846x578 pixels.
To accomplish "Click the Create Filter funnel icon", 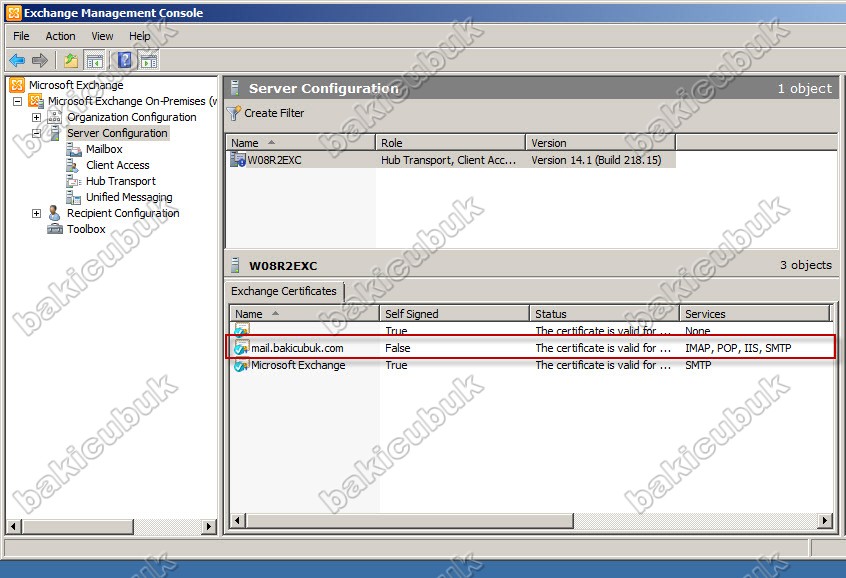I will pos(234,113).
